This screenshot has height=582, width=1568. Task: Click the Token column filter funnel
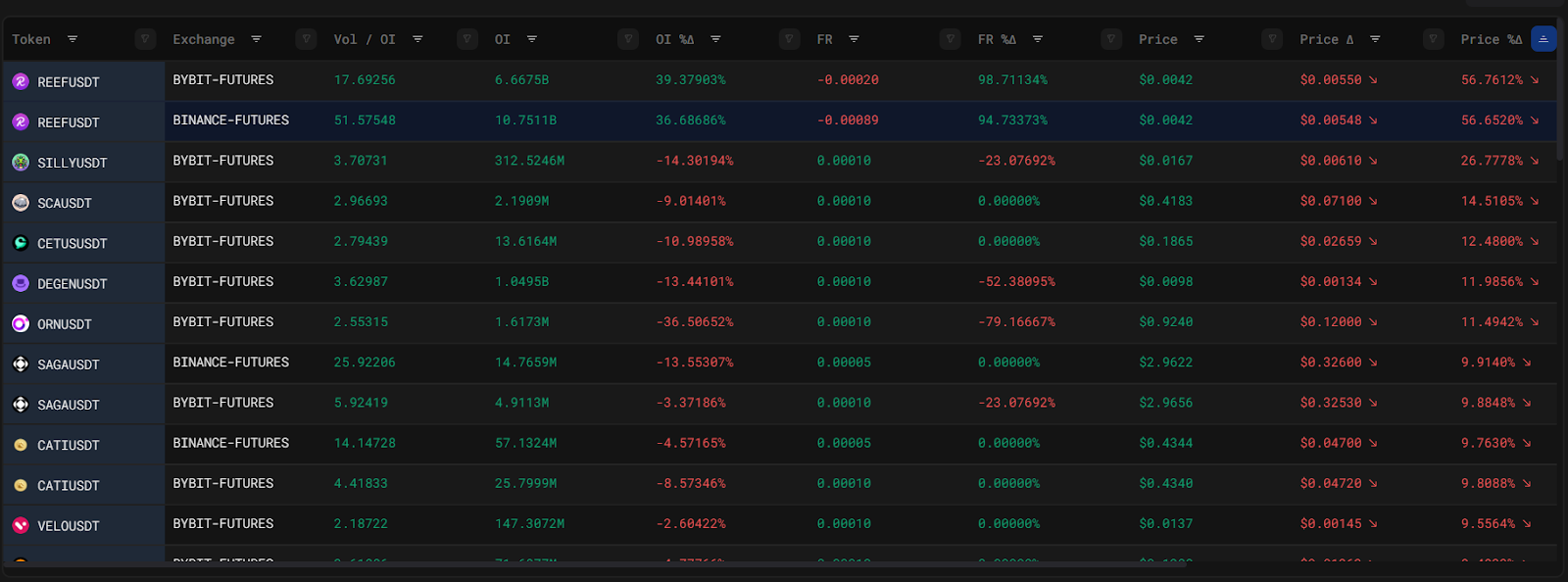point(145,39)
